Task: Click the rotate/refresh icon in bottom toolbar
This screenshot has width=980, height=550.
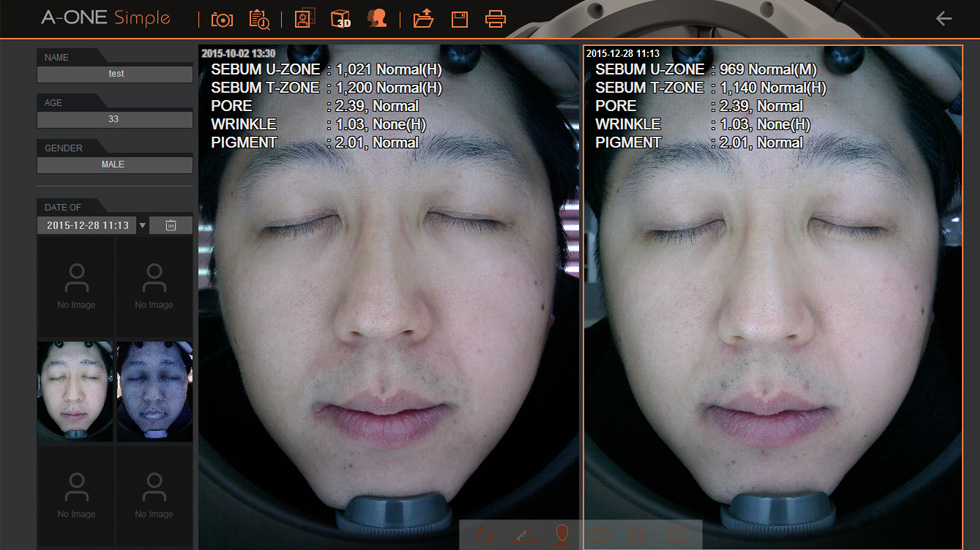Action: [x=486, y=535]
